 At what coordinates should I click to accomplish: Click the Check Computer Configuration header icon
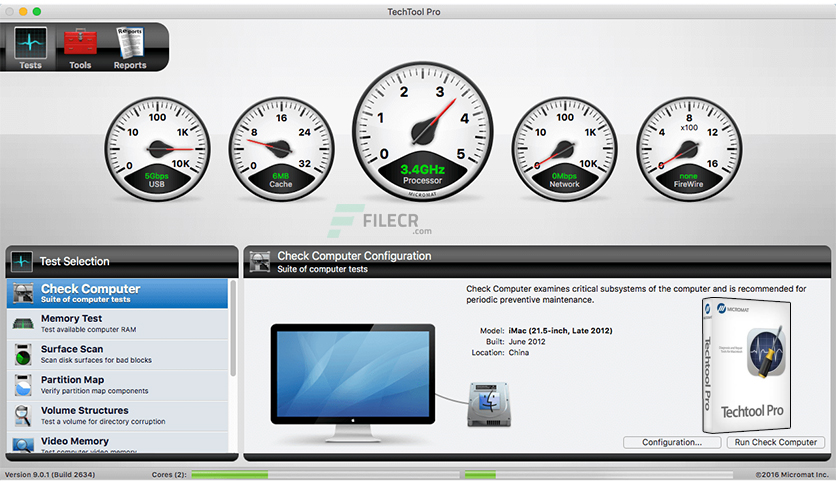[260, 261]
